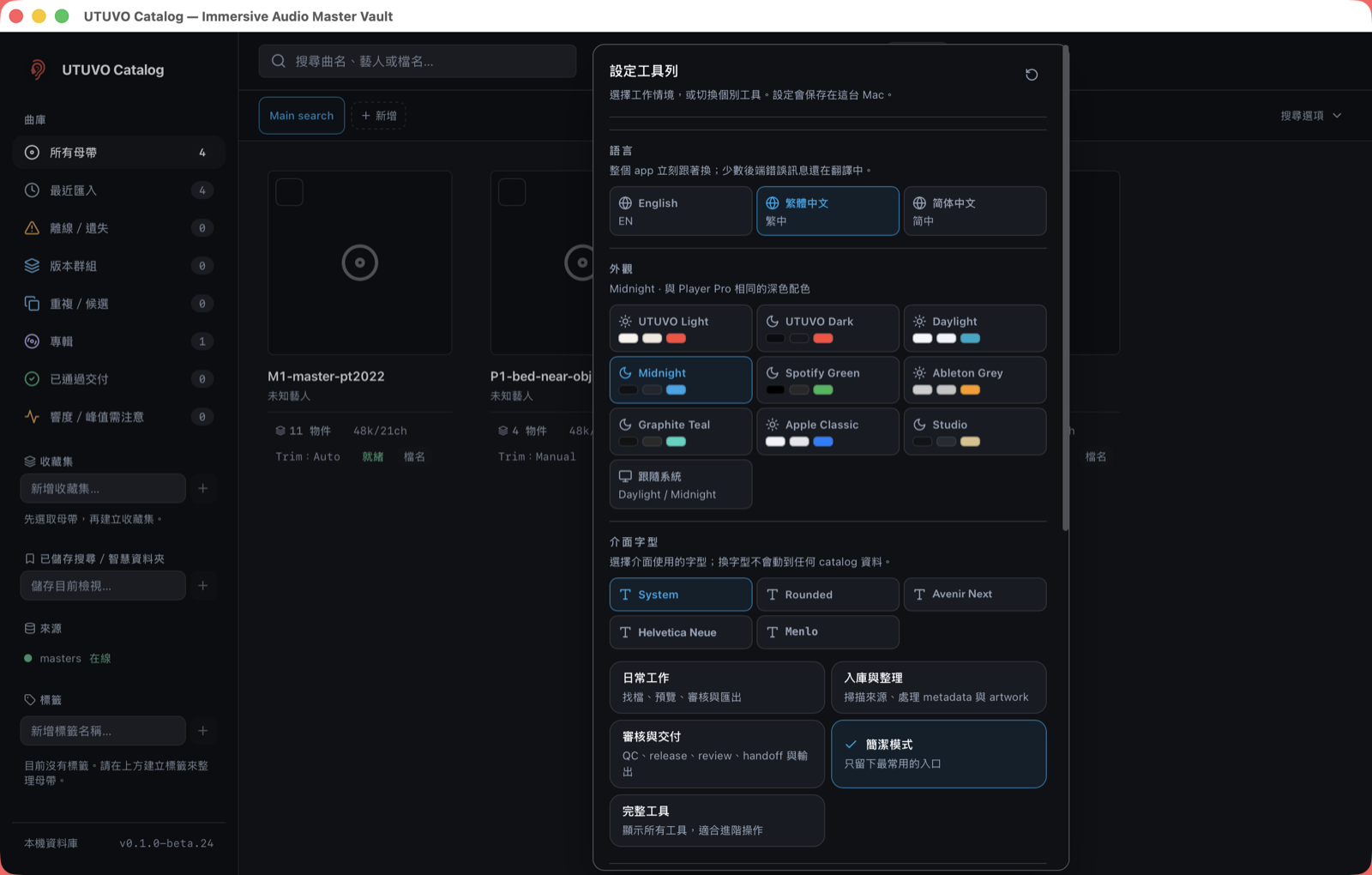Click the reset icon in toolbar settings panel

[x=1032, y=75]
